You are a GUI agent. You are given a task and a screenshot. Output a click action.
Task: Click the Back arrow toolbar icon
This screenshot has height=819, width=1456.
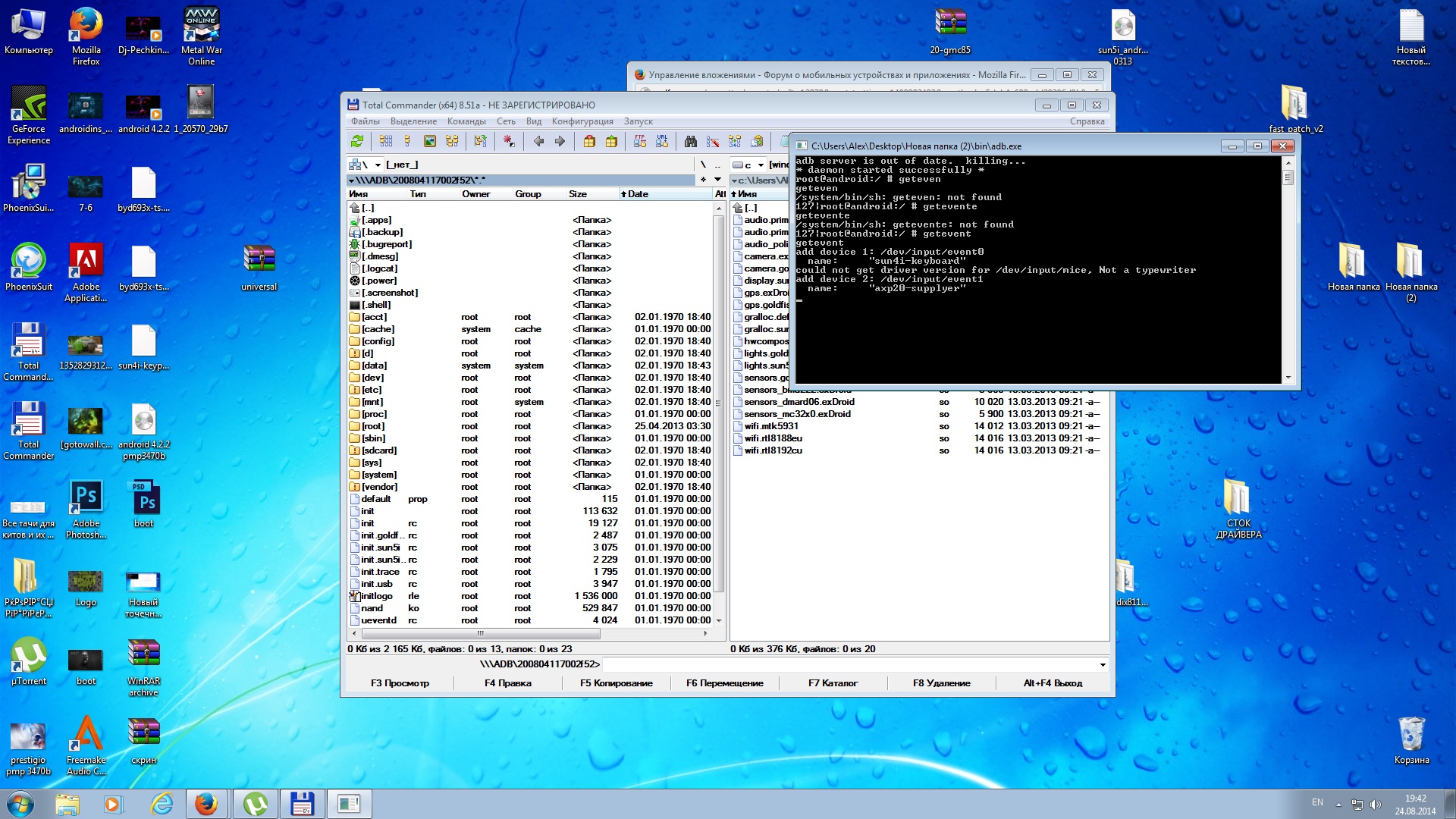point(538,141)
